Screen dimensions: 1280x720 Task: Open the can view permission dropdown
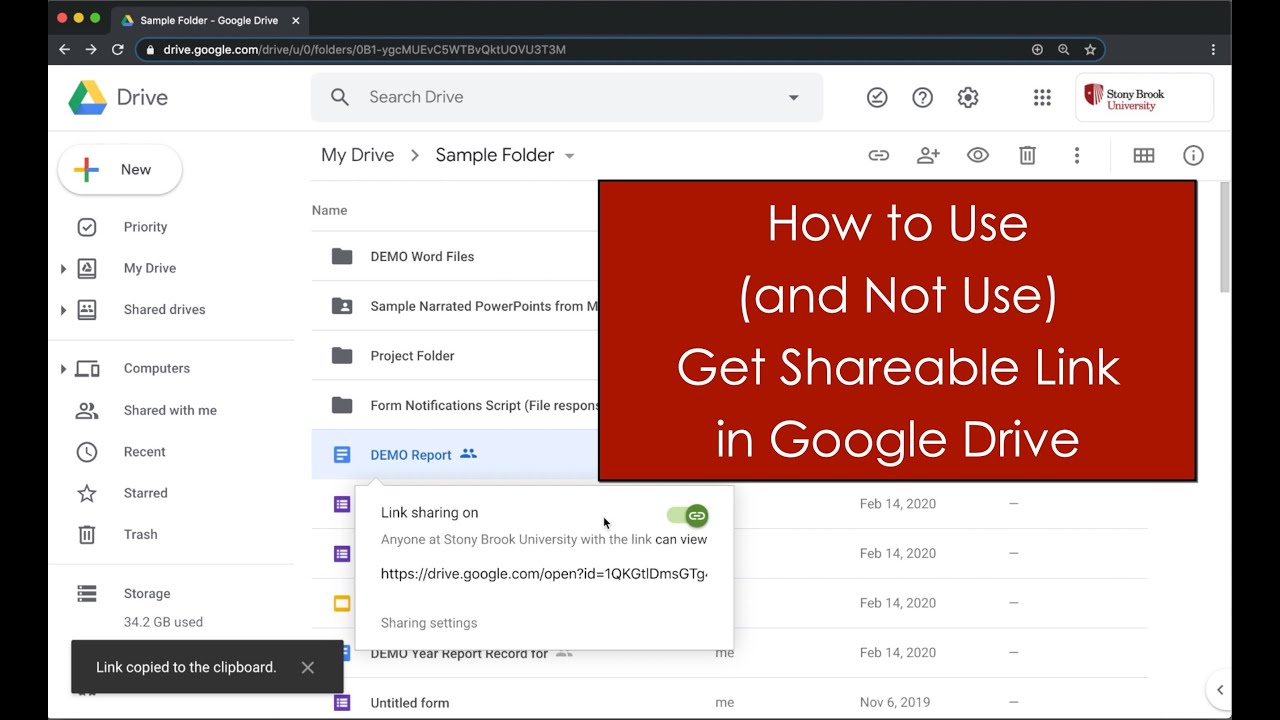(x=681, y=539)
